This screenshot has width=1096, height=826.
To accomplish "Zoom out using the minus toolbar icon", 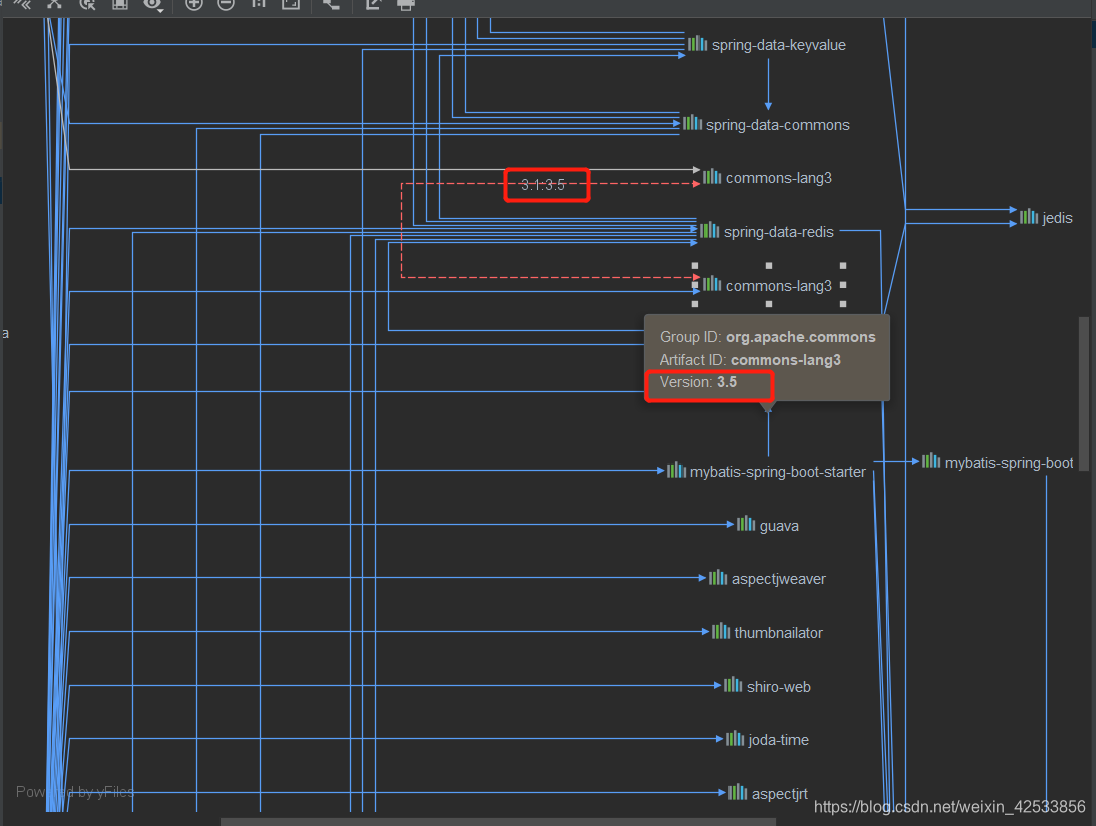I will 226,4.
